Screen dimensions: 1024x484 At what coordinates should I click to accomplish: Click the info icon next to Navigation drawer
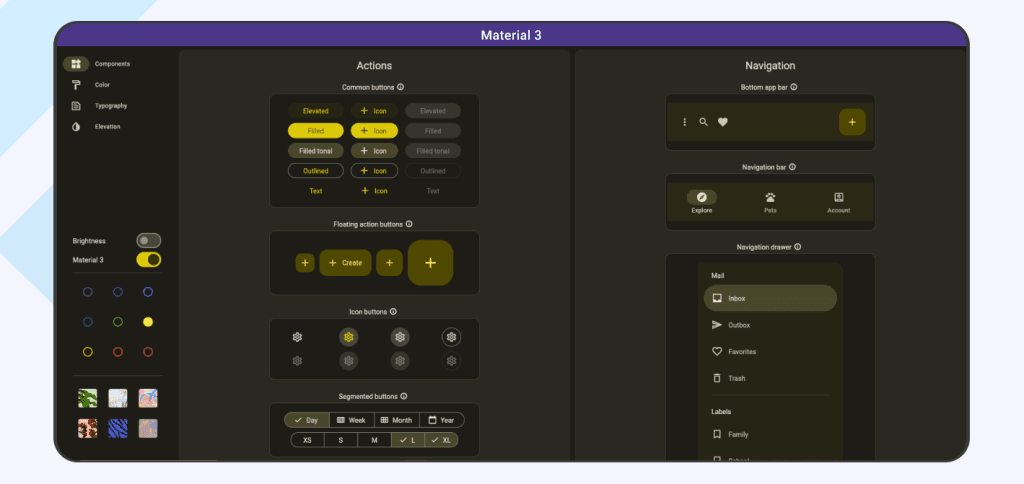point(797,247)
